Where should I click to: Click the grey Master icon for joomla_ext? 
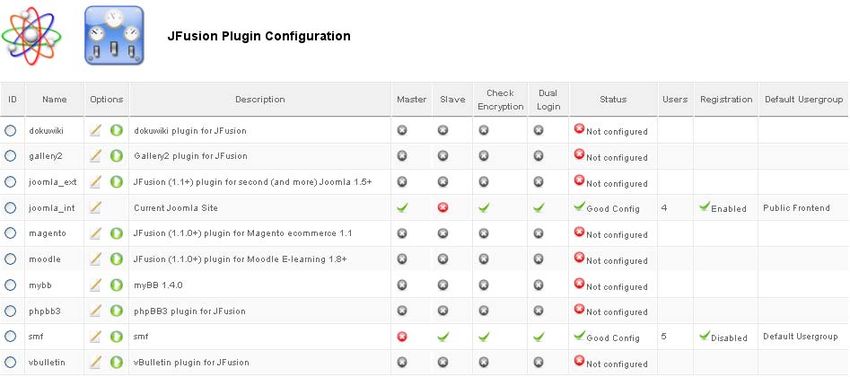pyautogui.click(x=402, y=182)
